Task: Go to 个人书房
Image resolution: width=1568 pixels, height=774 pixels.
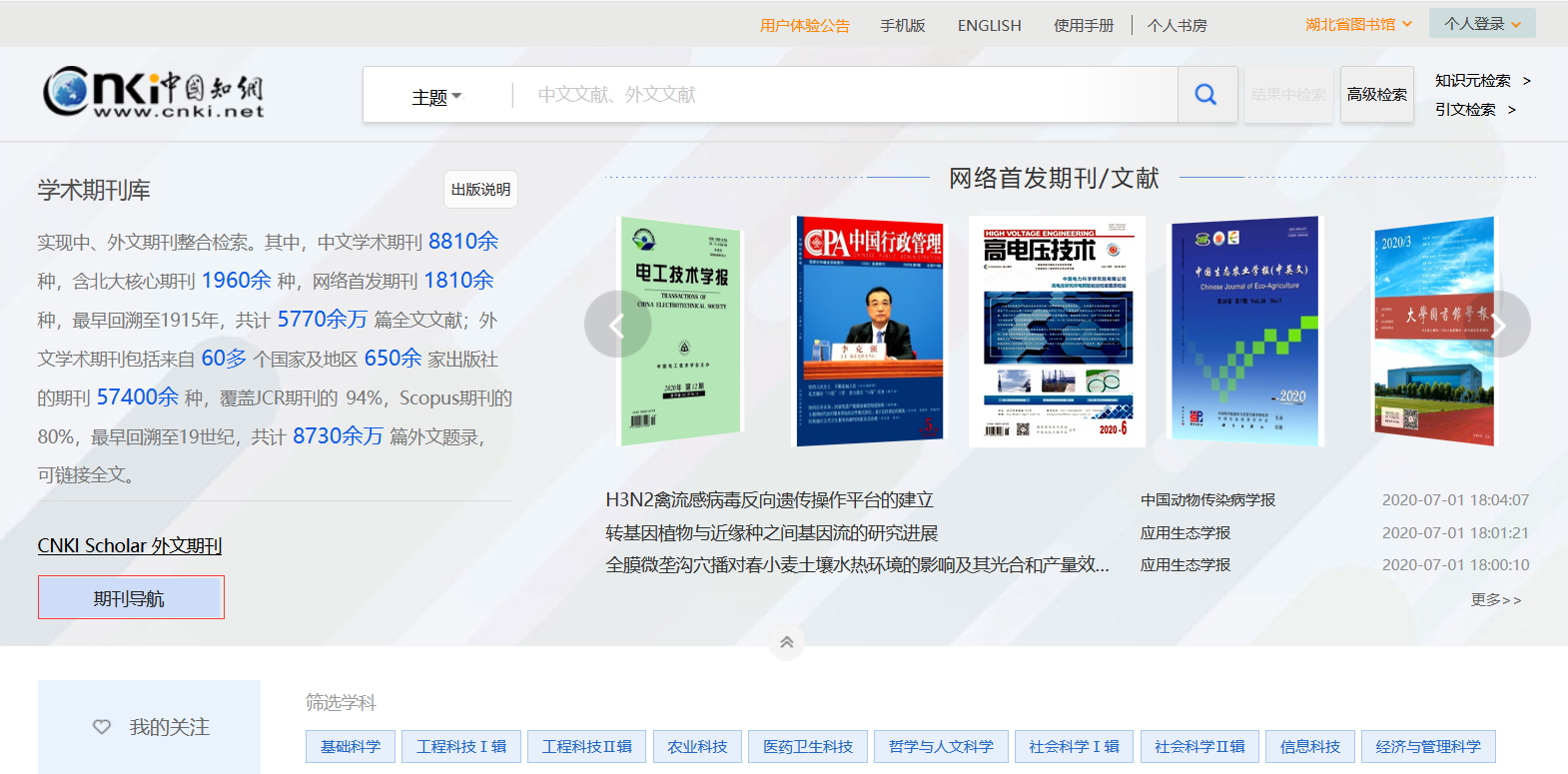Action: (1177, 26)
